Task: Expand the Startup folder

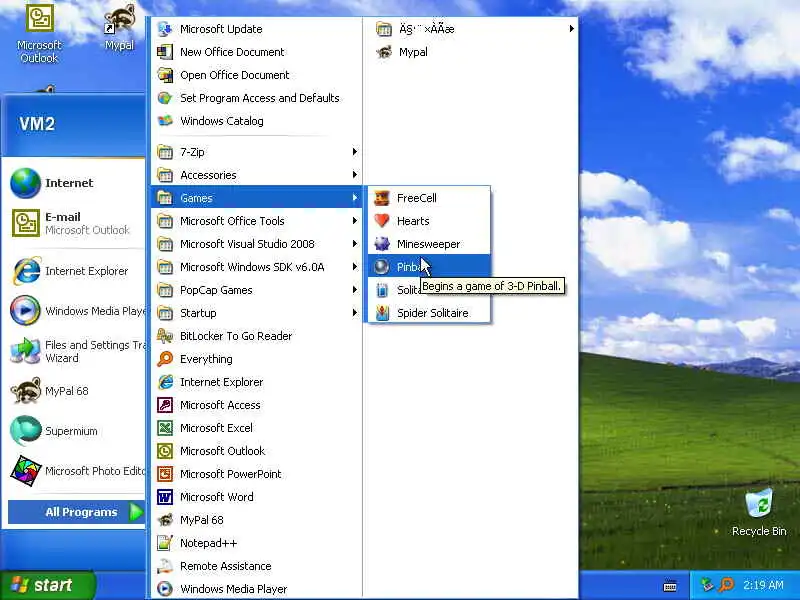Action: tap(257, 313)
